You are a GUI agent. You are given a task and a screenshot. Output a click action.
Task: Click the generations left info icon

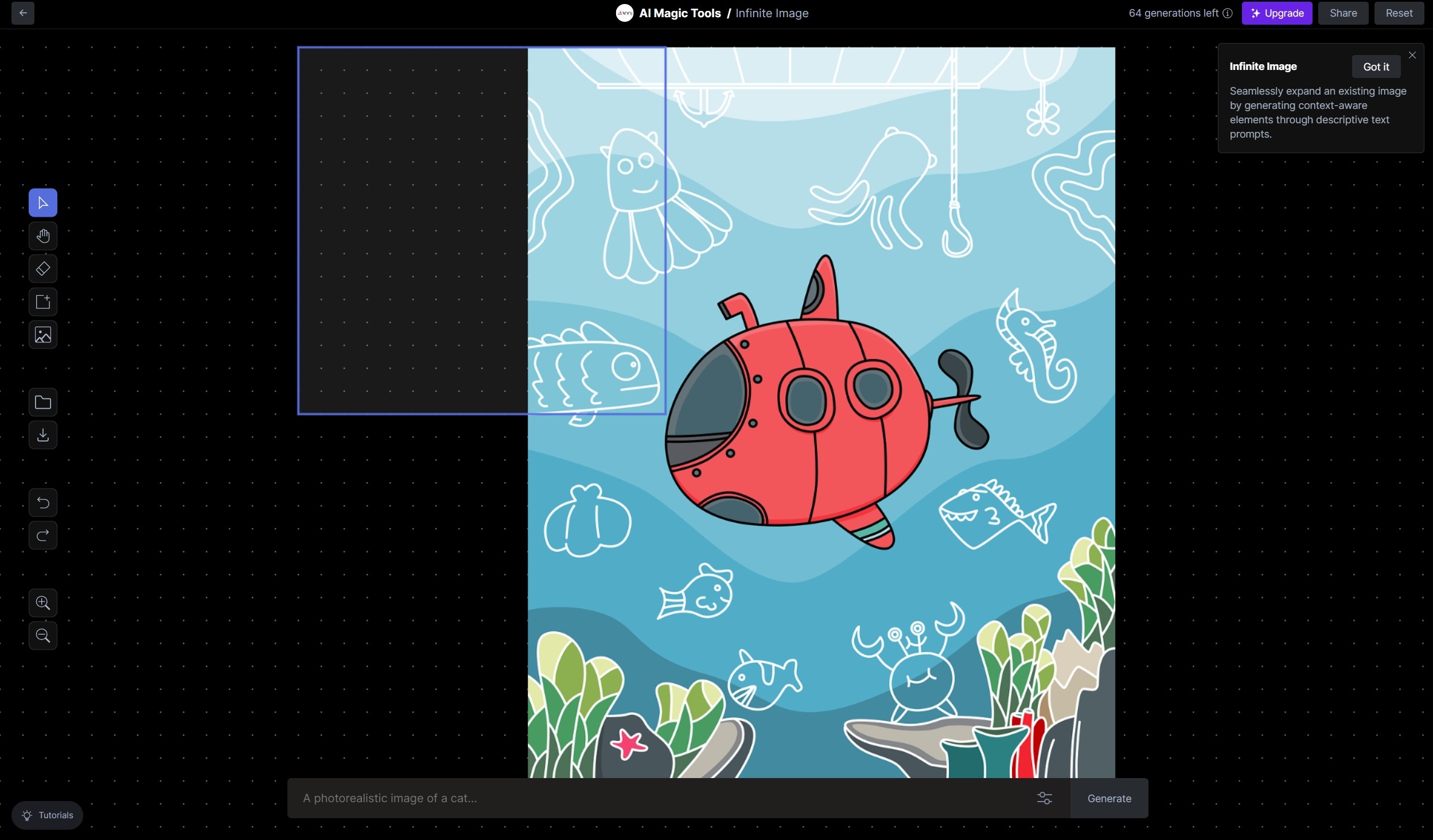pos(1228,13)
